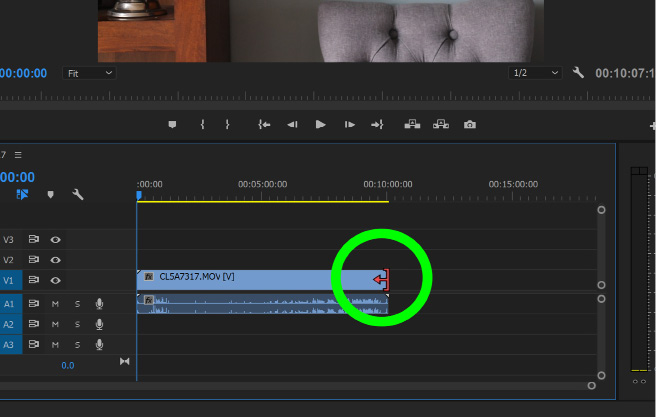656x417 pixels.
Task: Click the timeline ruler at 00:15:00:00
Action: (513, 184)
